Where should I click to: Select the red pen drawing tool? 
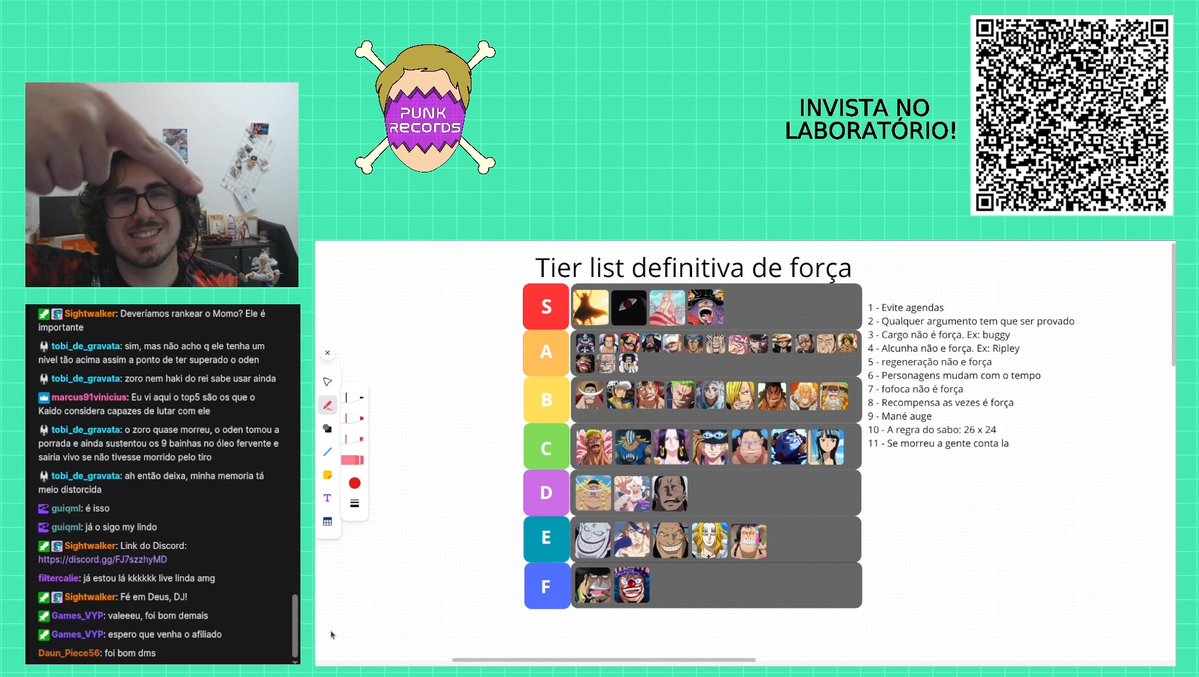327,405
